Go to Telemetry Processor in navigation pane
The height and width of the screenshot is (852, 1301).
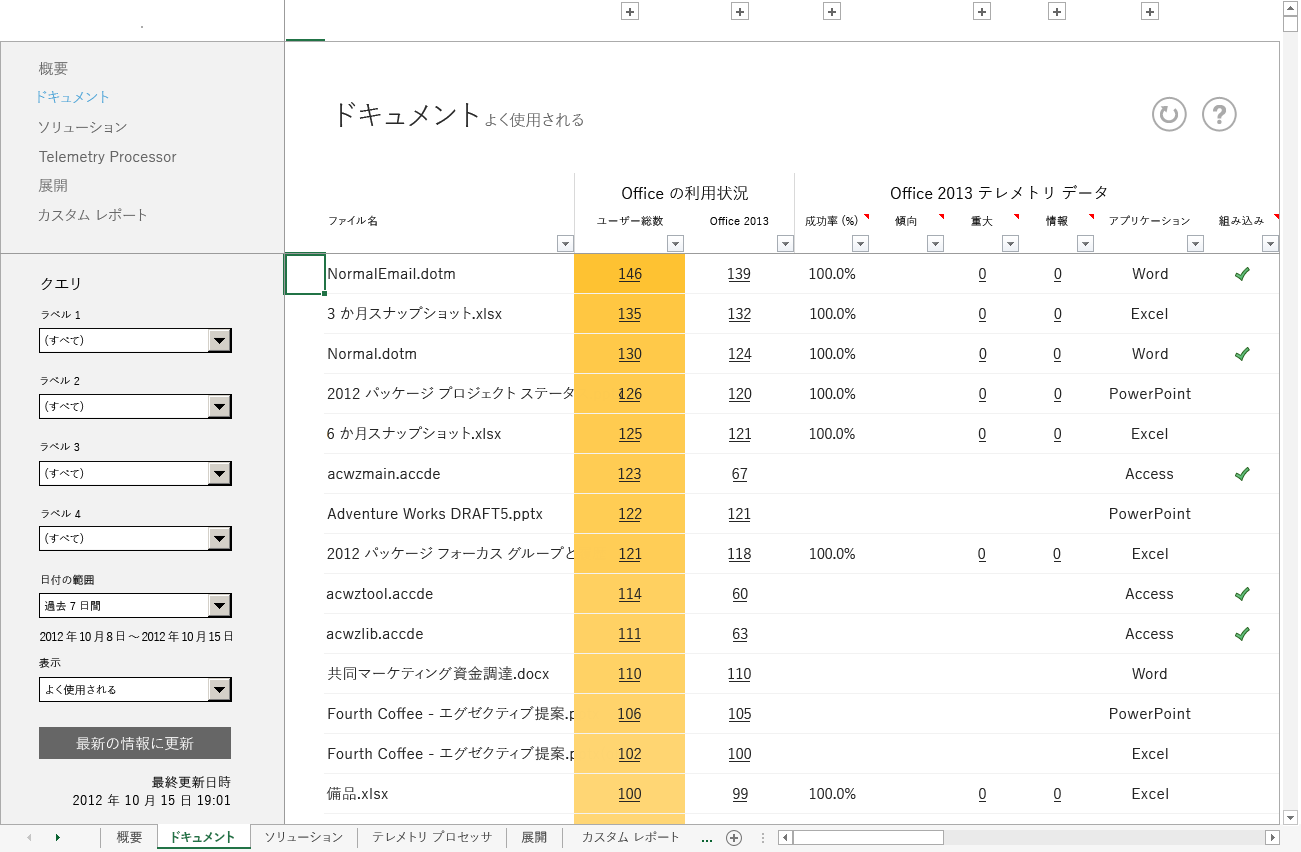point(107,157)
